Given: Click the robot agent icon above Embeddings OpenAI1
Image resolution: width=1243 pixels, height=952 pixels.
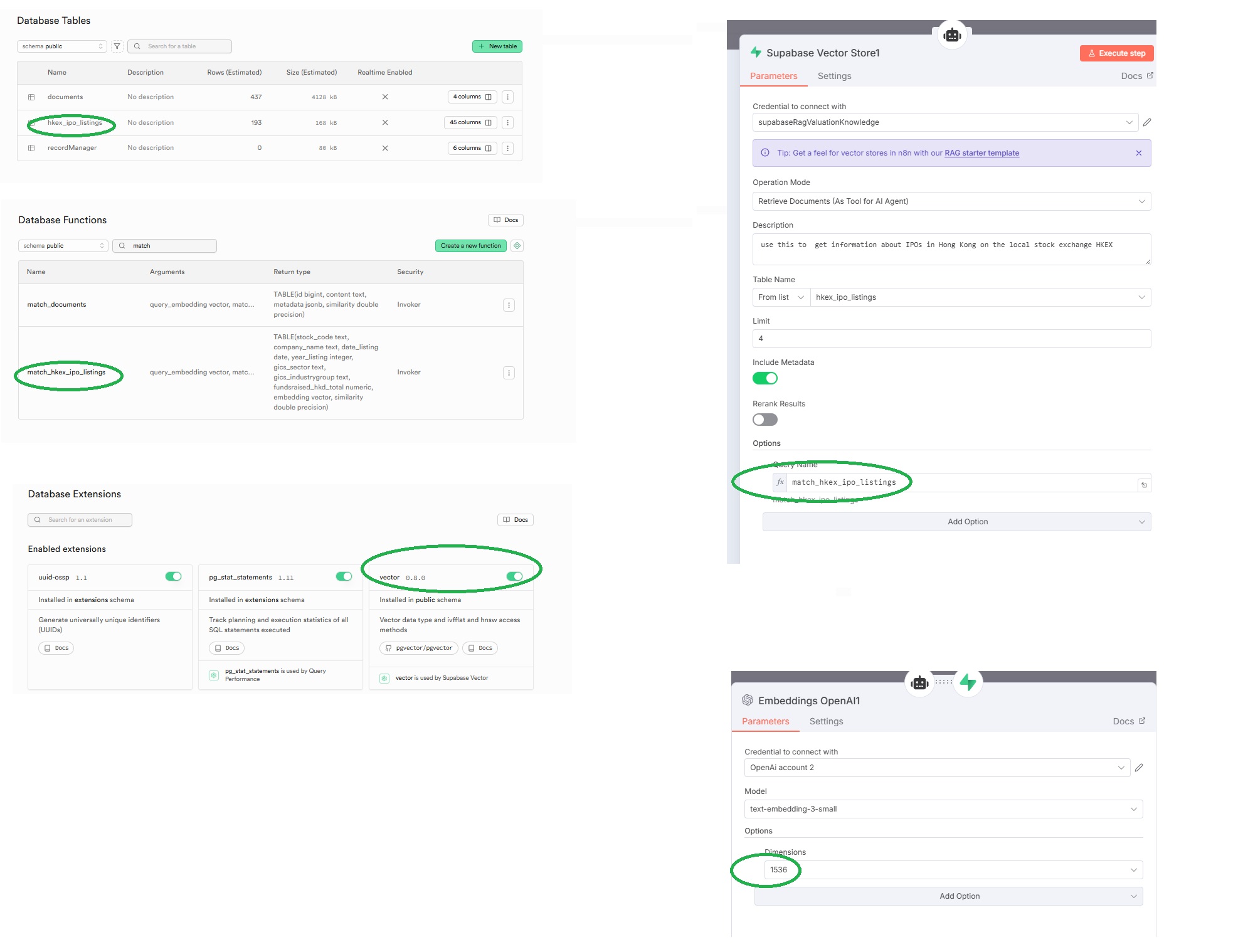Looking at the screenshot, I should (x=919, y=683).
